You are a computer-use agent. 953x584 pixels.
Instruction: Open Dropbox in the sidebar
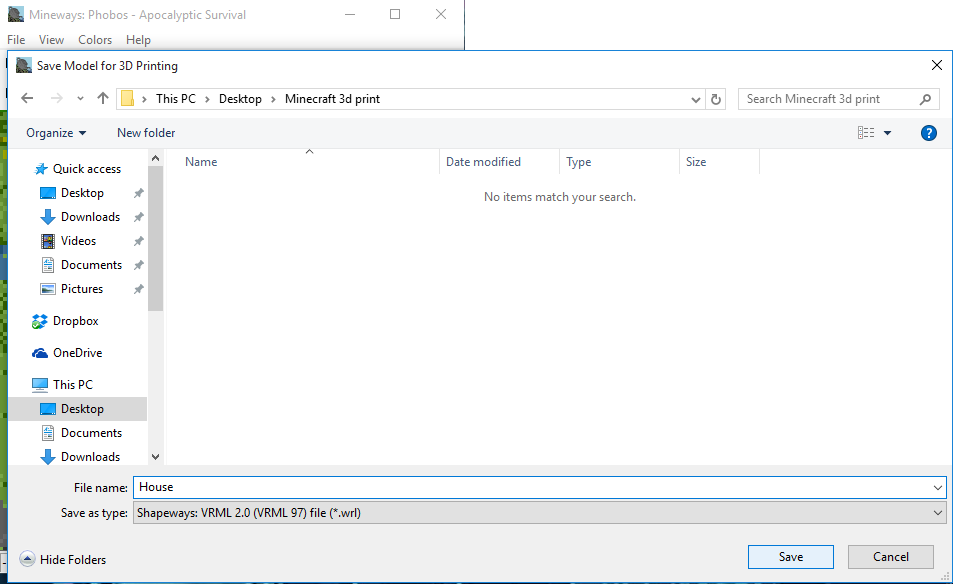(x=75, y=321)
